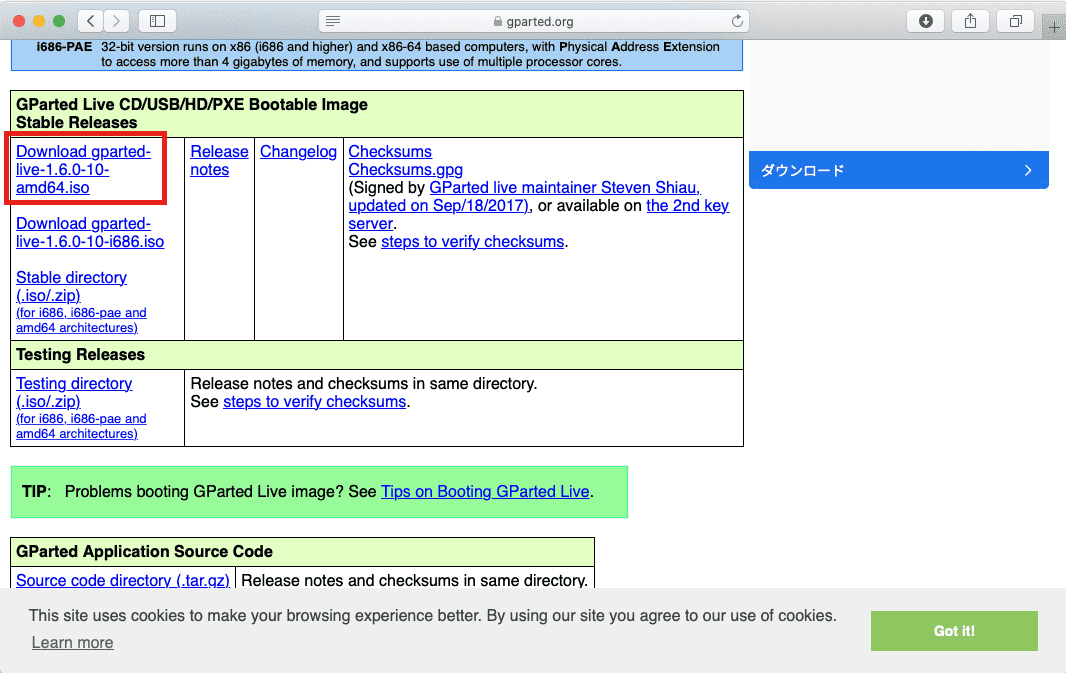Screen dimensions: 1066x673
Task: Open the 2nd key server link
Action: [687, 205]
